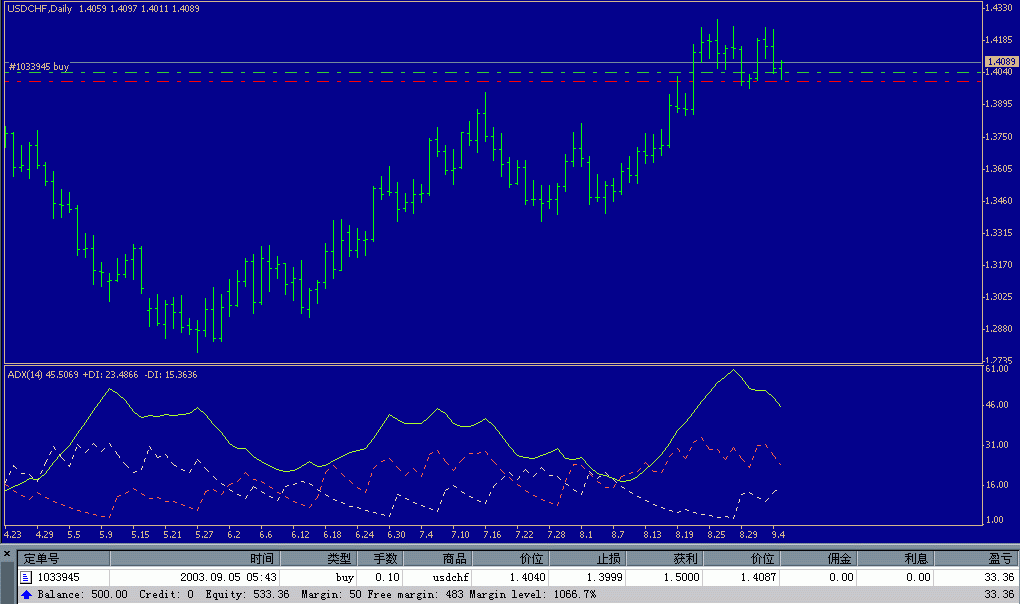The height and width of the screenshot is (604, 1020).
Task: Select order ticket number 1033945 cell
Action: coord(59,577)
